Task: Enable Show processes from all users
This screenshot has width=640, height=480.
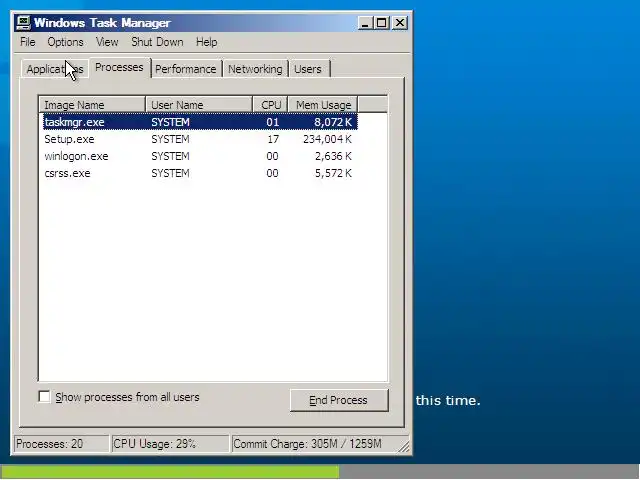Action: pyautogui.click(x=44, y=396)
